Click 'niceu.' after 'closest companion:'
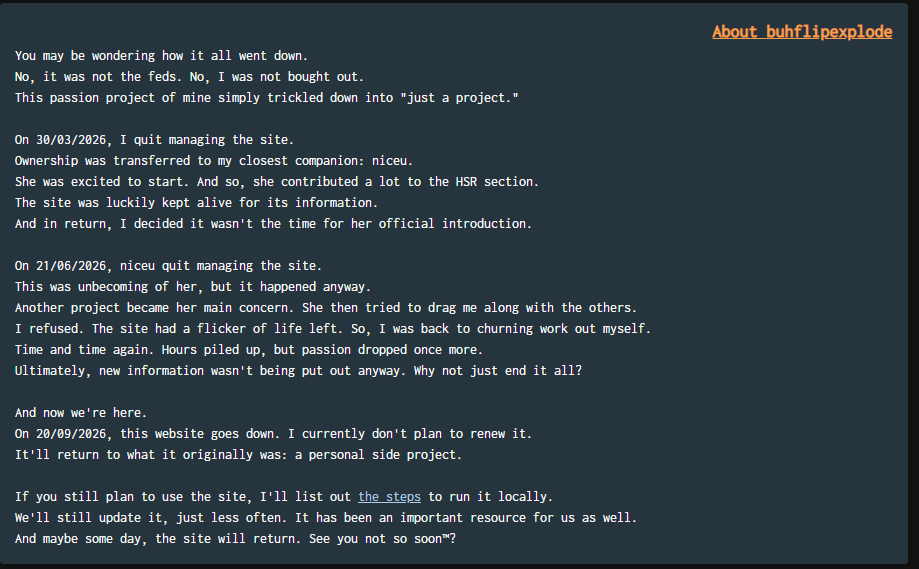 pos(392,161)
